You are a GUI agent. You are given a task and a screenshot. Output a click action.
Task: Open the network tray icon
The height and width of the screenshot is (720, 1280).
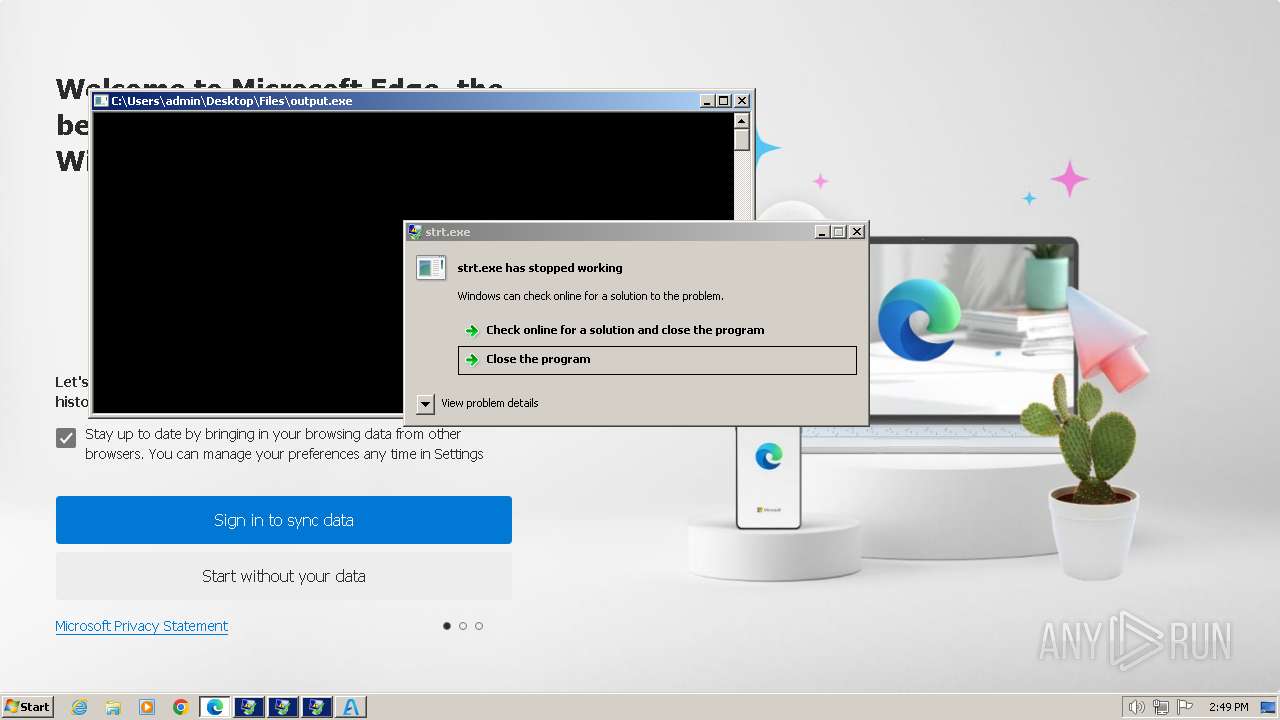click(1161, 707)
